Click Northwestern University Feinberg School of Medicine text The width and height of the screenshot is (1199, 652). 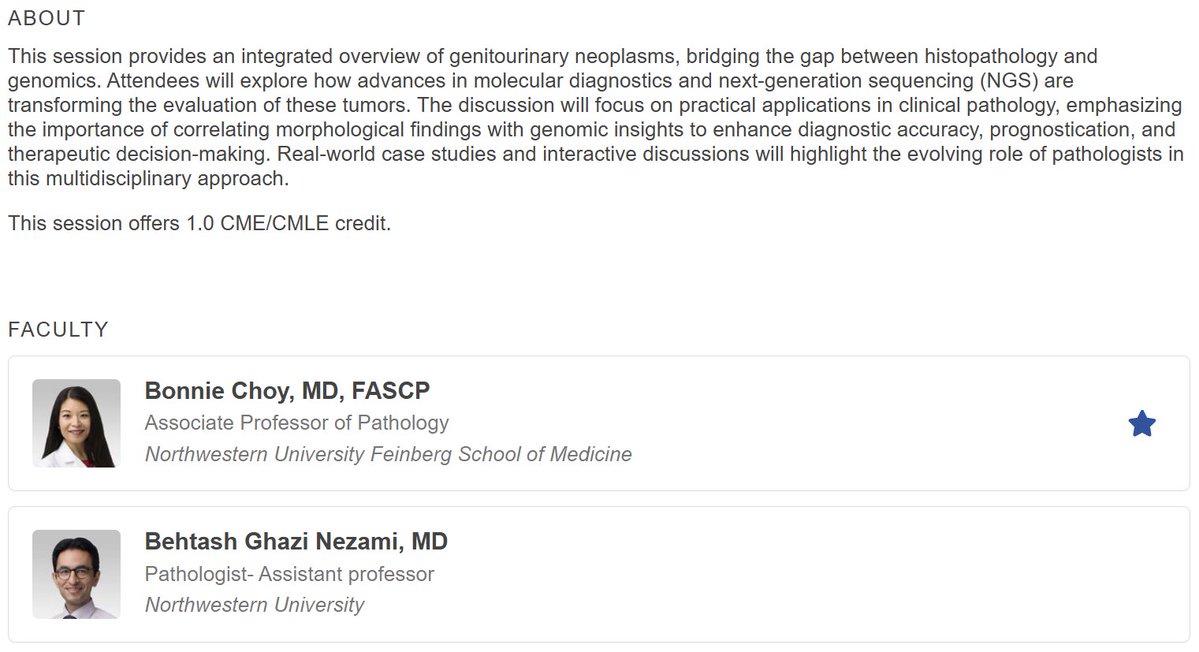pos(388,454)
